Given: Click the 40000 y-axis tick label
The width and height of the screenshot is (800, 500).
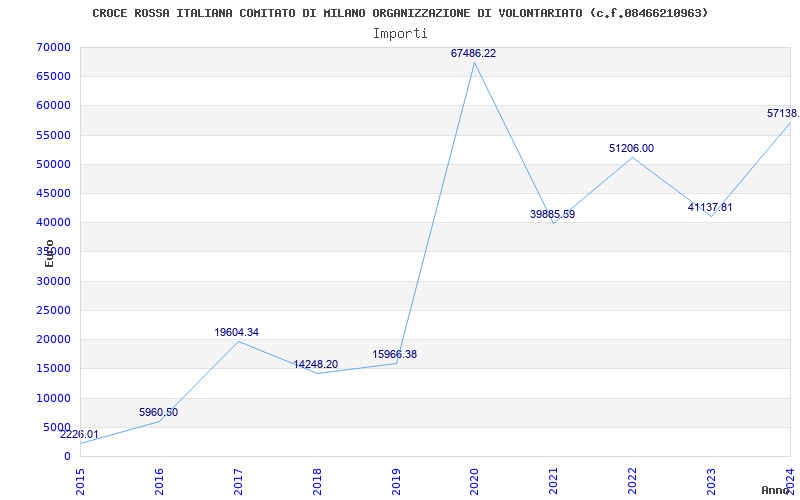Looking at the screenshot, I should pos(54,222).
